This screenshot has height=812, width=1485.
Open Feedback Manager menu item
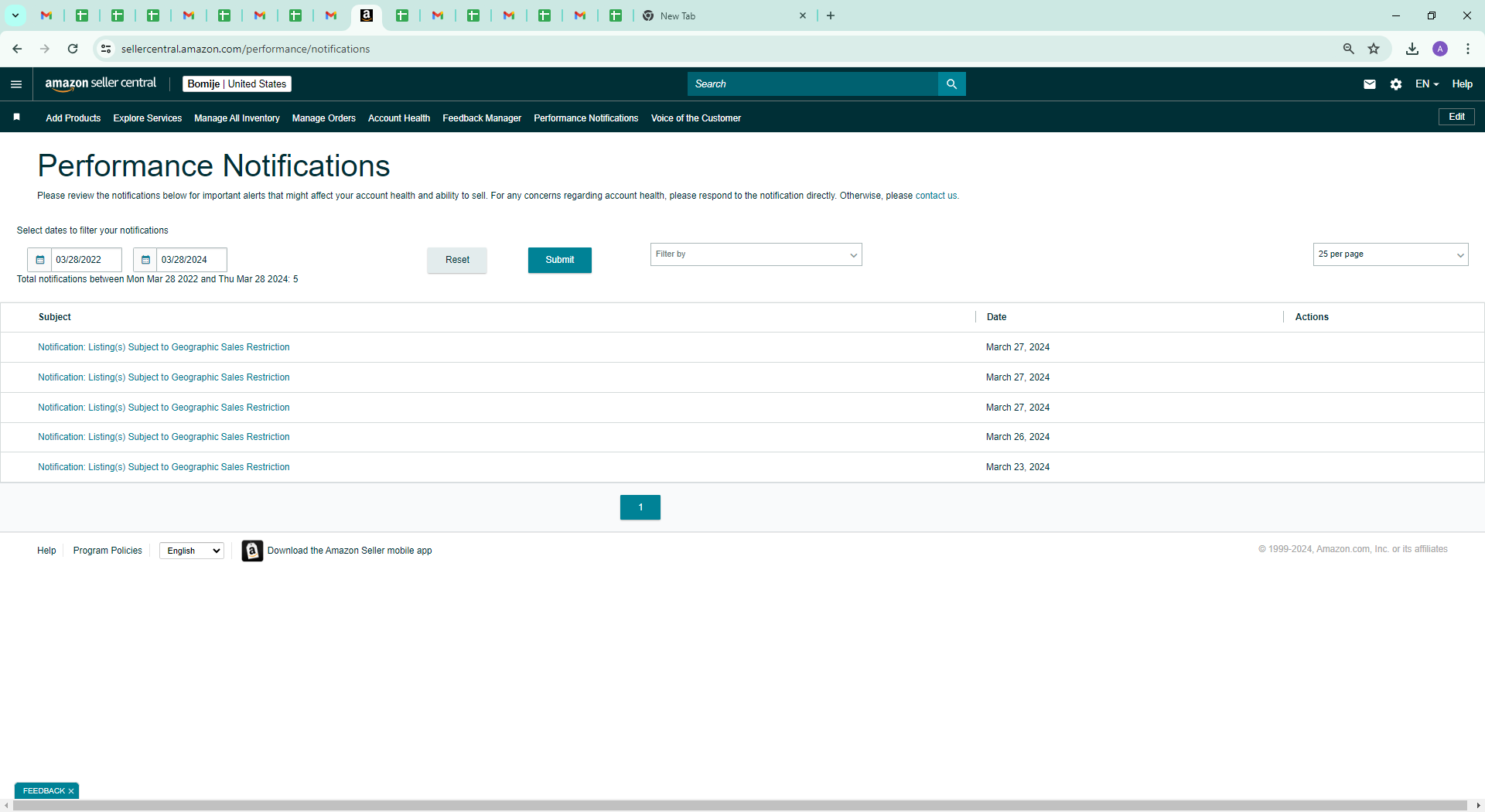click(482, 118)
